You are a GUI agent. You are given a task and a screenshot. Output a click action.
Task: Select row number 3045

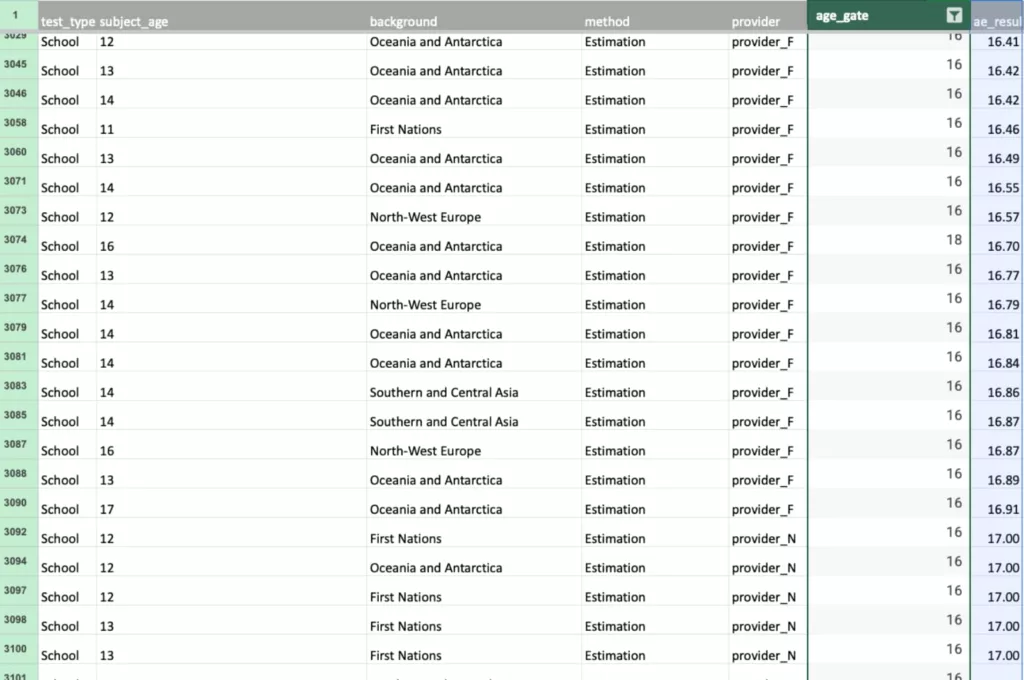click(15, 66)
